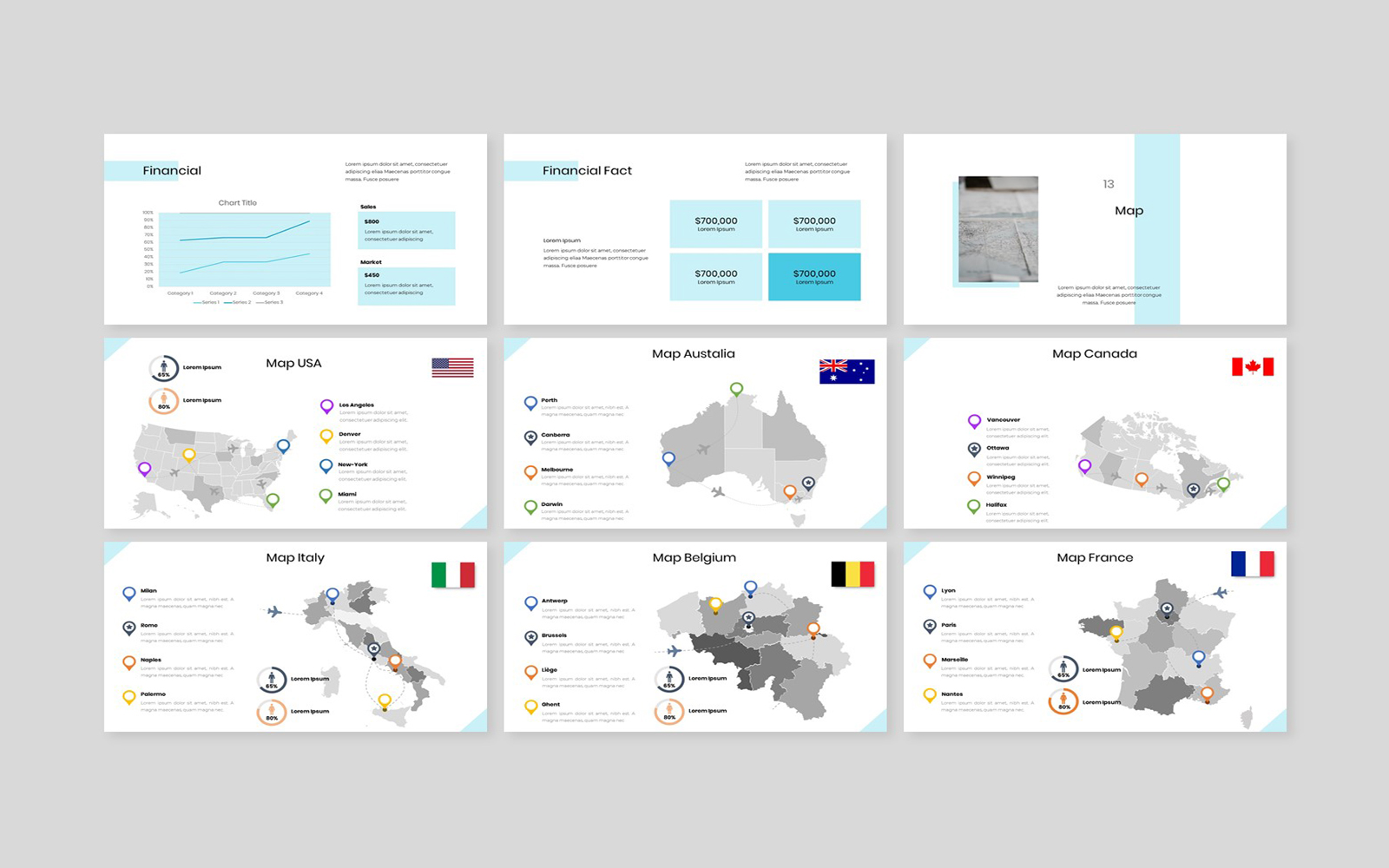Click the orange Naples pin in Italy list

(x=129, y=663)
